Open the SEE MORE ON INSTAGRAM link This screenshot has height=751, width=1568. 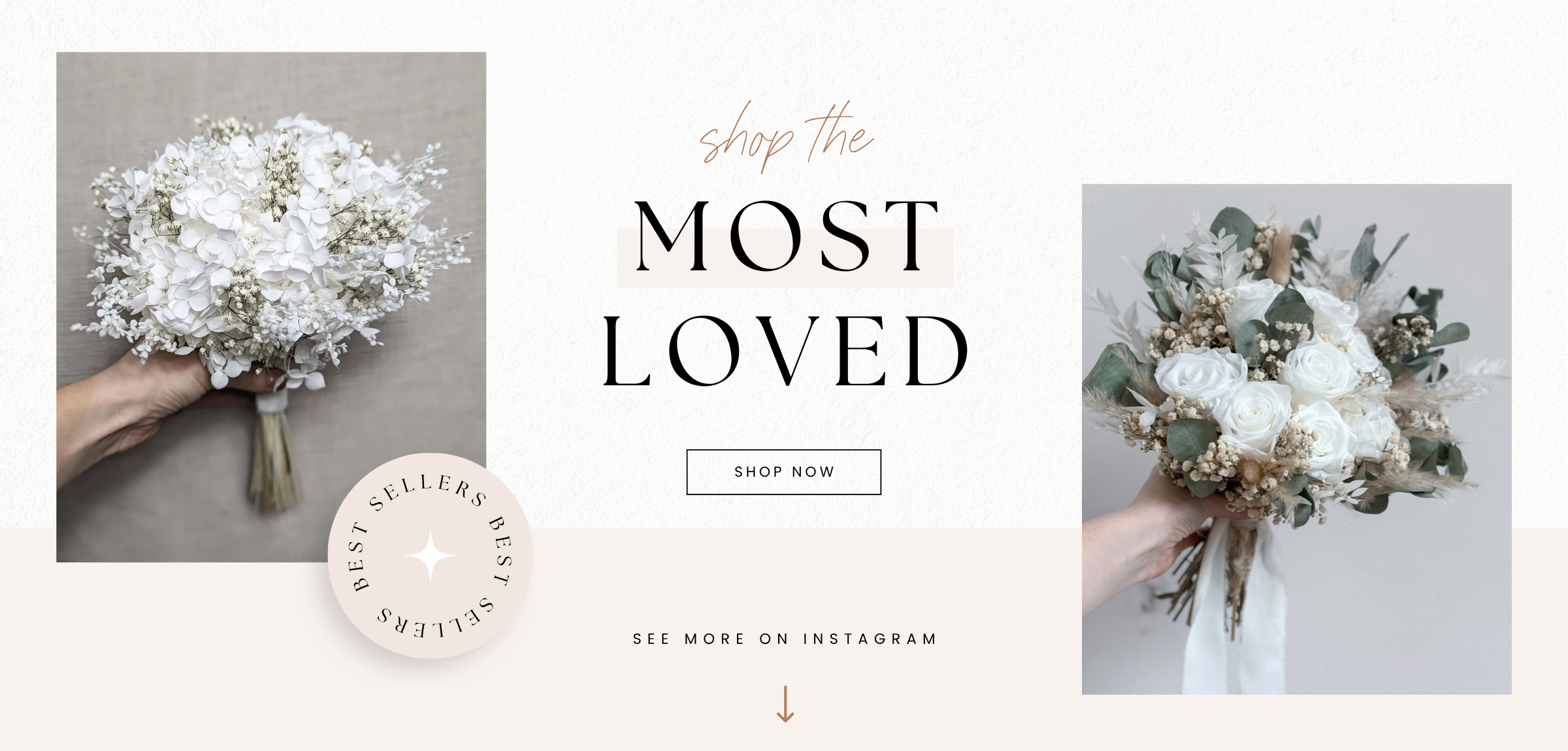785,639
